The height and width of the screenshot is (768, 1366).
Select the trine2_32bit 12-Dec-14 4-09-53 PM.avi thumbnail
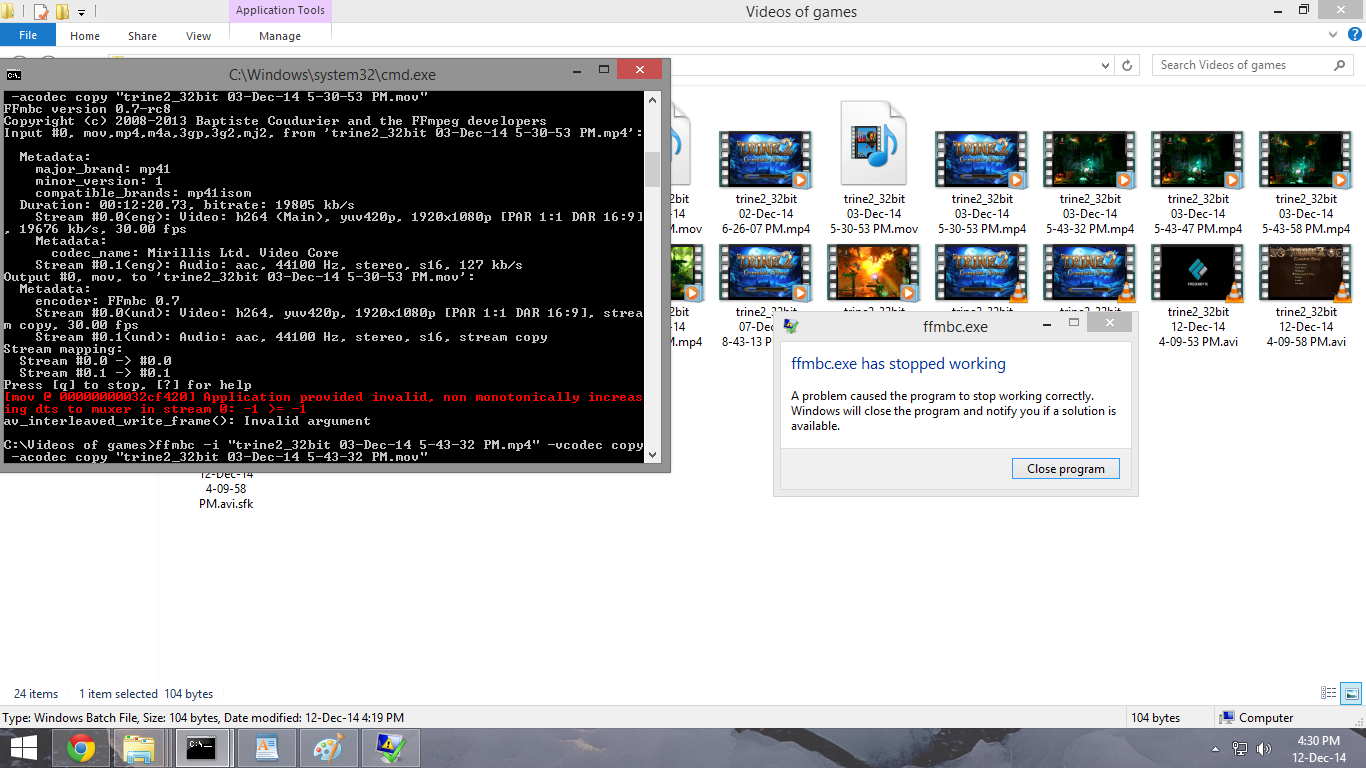click(1198, 273)
